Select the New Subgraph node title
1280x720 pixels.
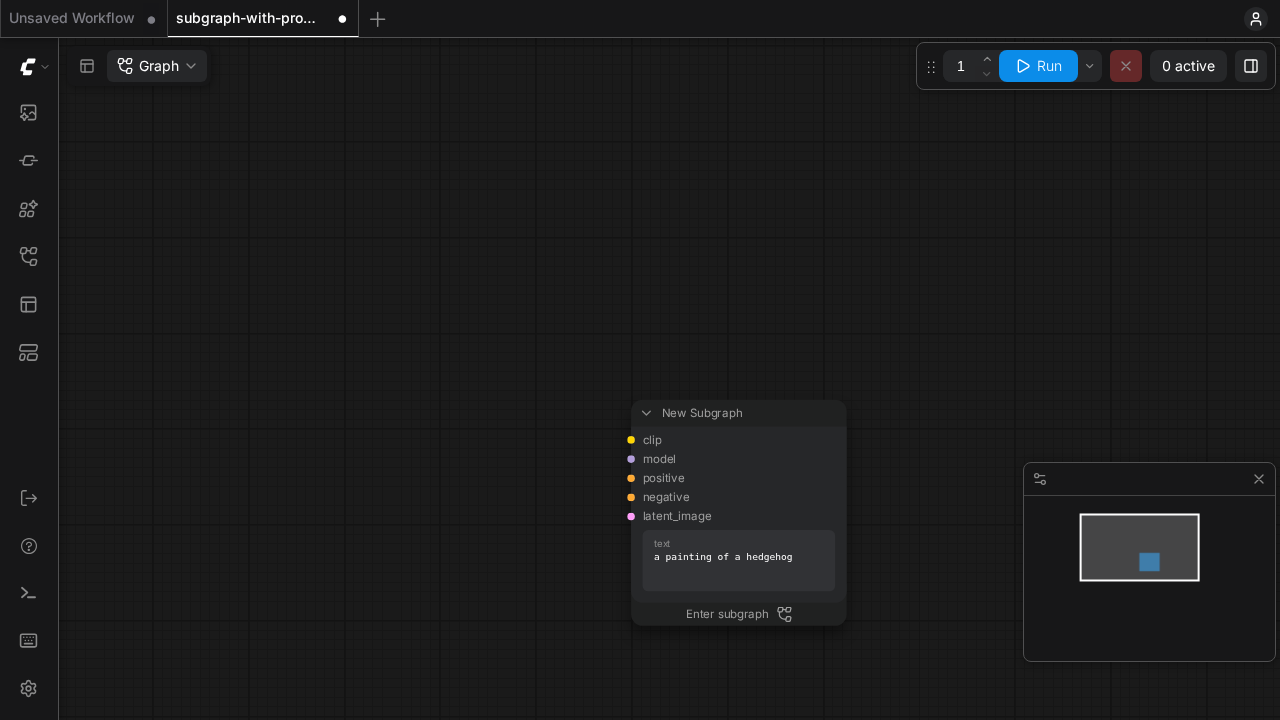click(702, 413)
